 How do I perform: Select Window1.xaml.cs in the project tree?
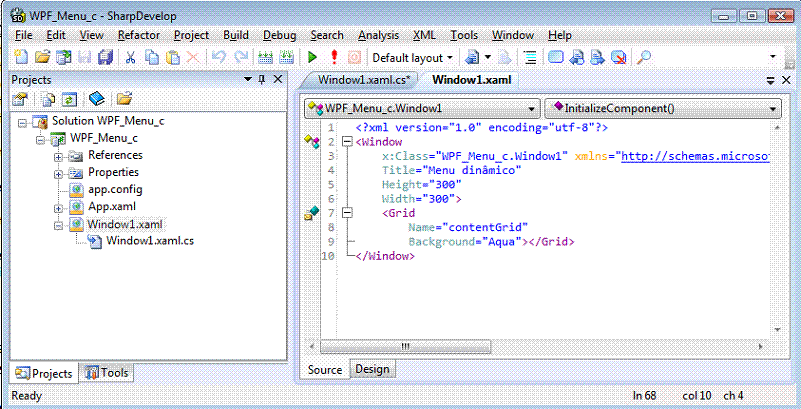(x=150, y=241)
